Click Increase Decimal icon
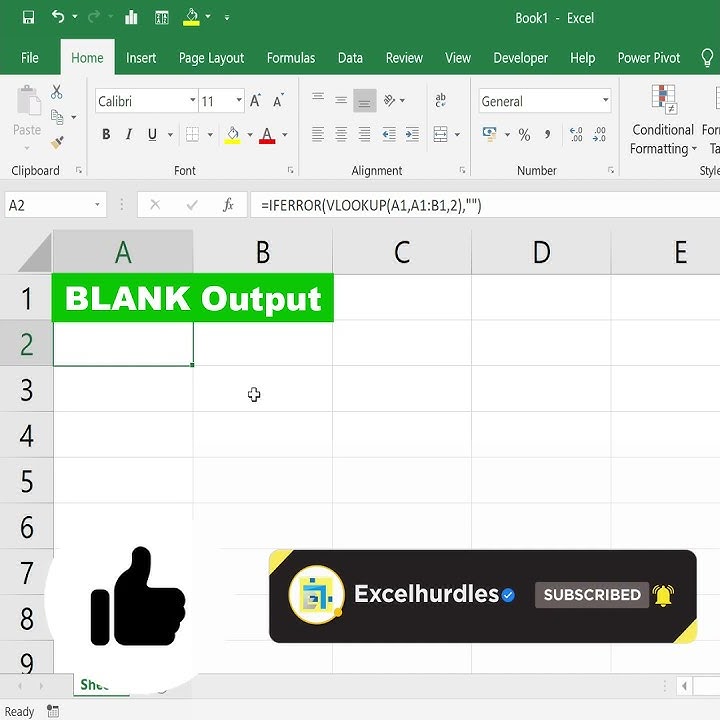 [576, 135]
